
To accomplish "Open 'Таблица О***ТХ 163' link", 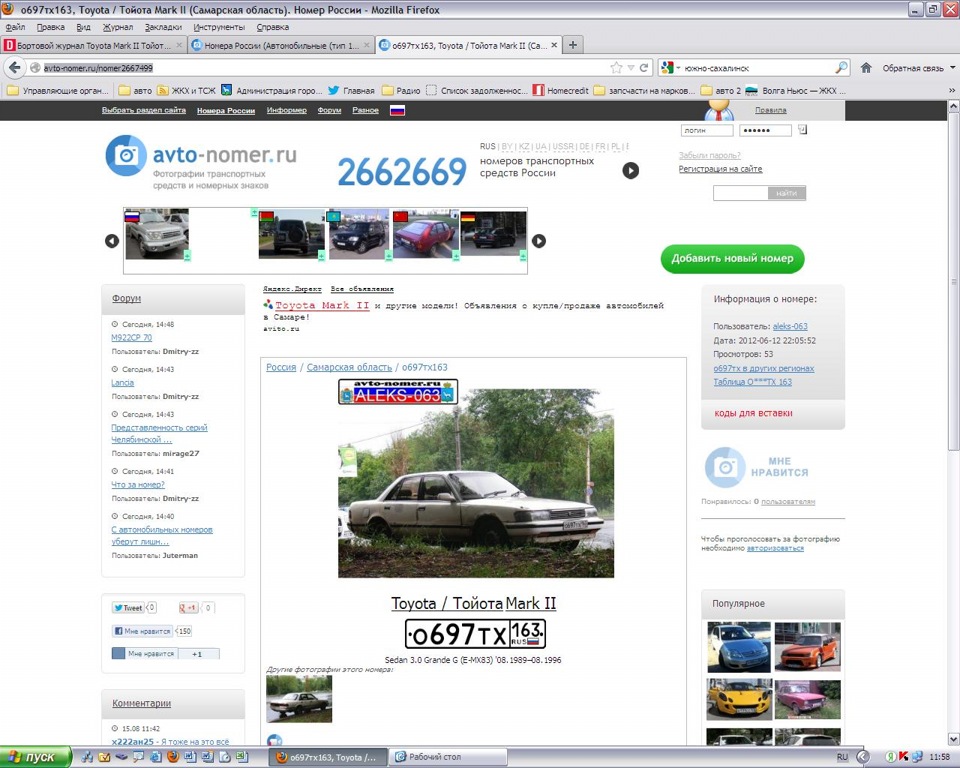I will [752, 382].
